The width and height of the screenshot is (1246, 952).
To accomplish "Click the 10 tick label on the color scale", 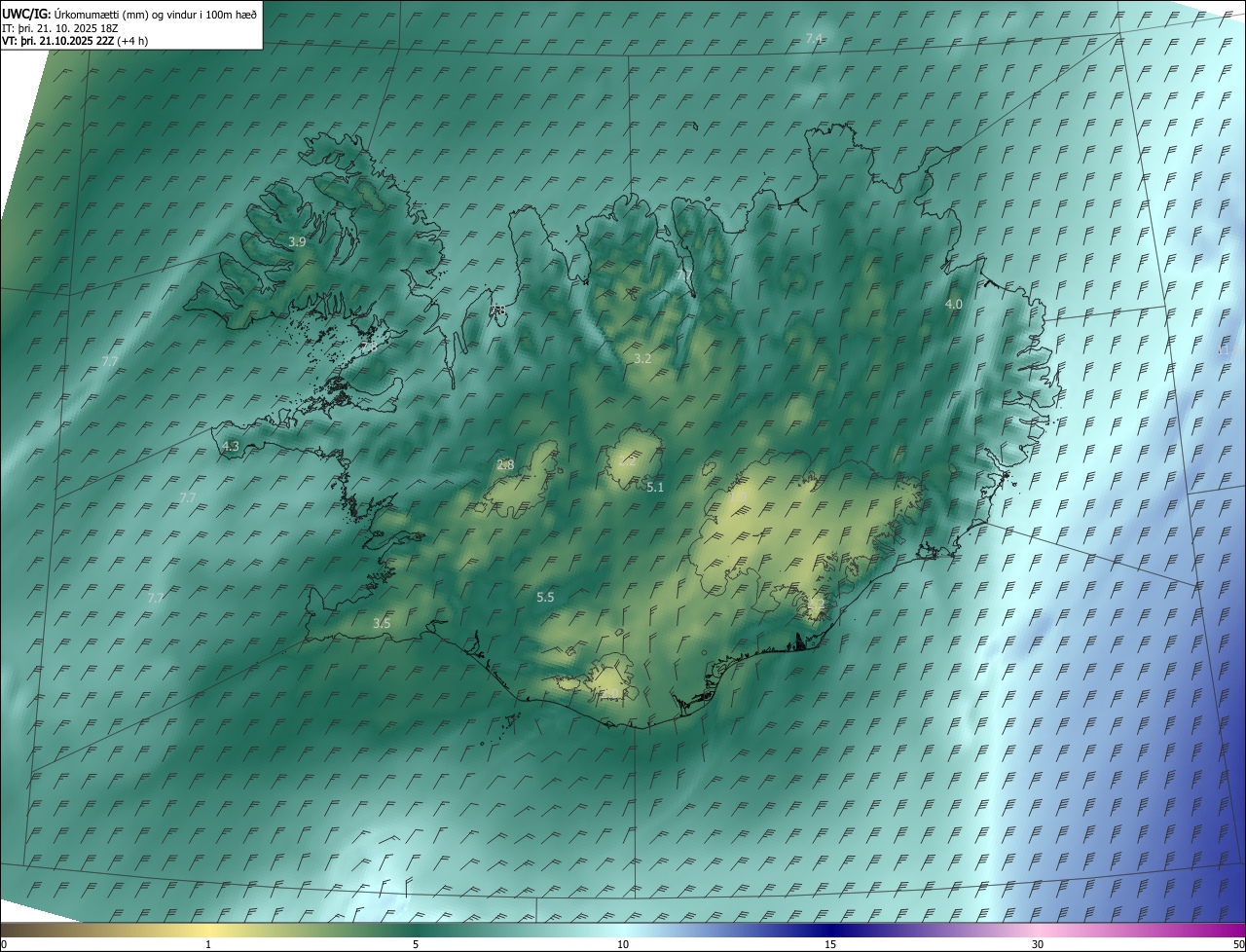I will click(x=623, y=944).
